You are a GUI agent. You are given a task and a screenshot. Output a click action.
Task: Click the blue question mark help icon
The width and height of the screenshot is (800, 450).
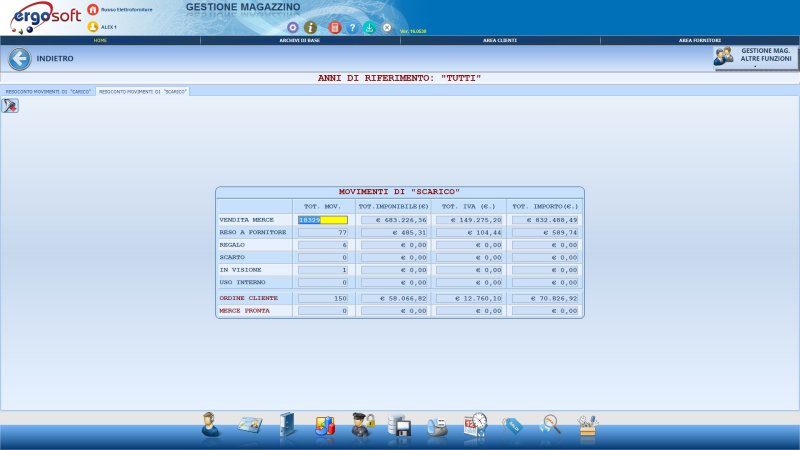click(x=352, y=28)
